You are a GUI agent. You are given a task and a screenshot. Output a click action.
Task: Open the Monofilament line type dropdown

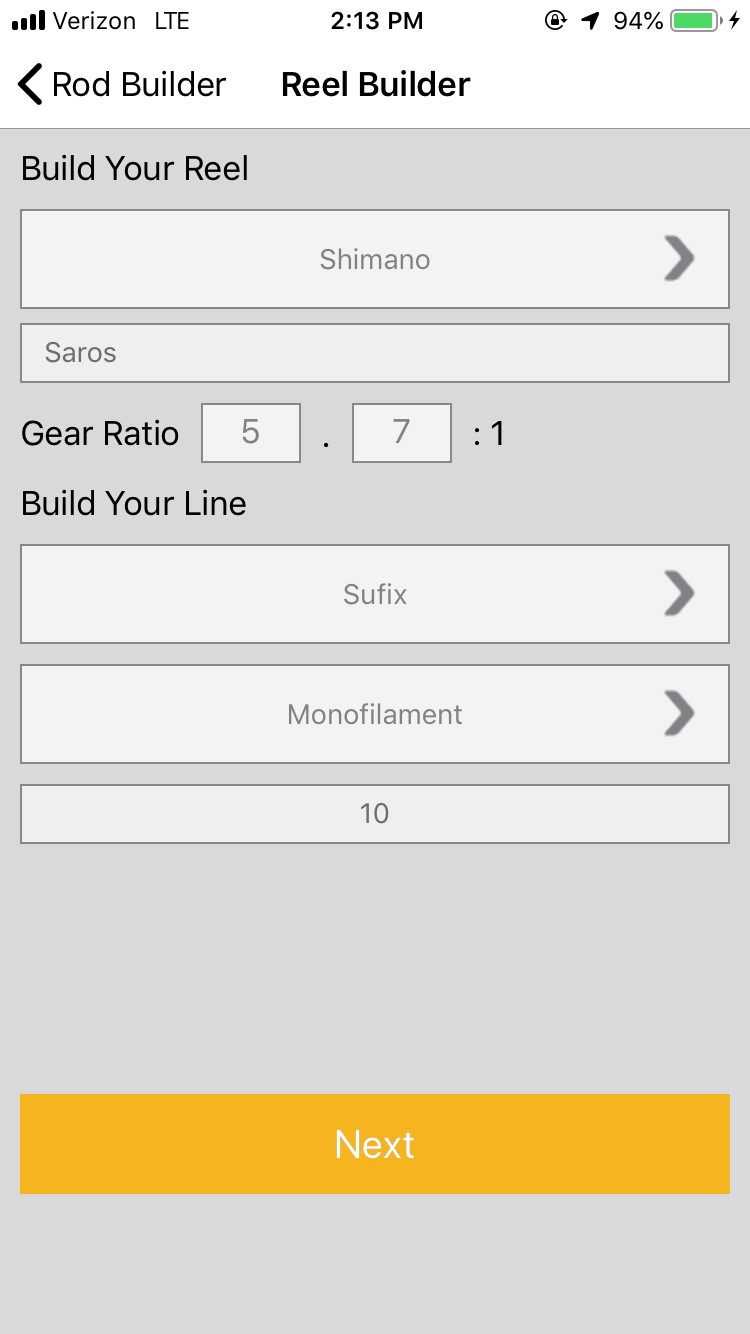click(375, 714)
